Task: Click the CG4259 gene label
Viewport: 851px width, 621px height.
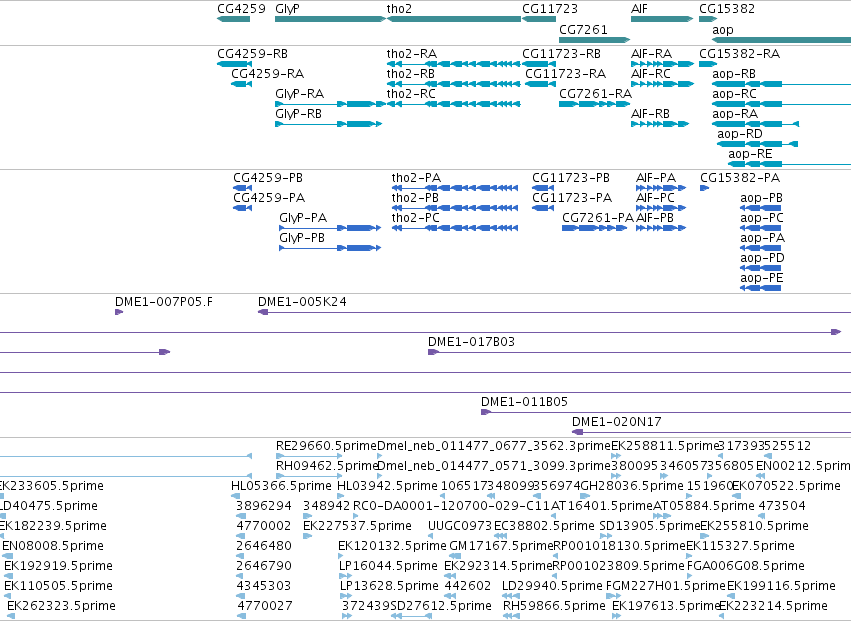Action: click(241, 9)
